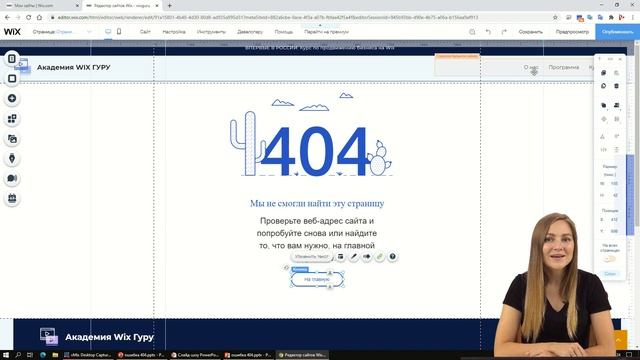Open the link icon in floating toolbar
640x360 pixels.
tap(380, 257)
